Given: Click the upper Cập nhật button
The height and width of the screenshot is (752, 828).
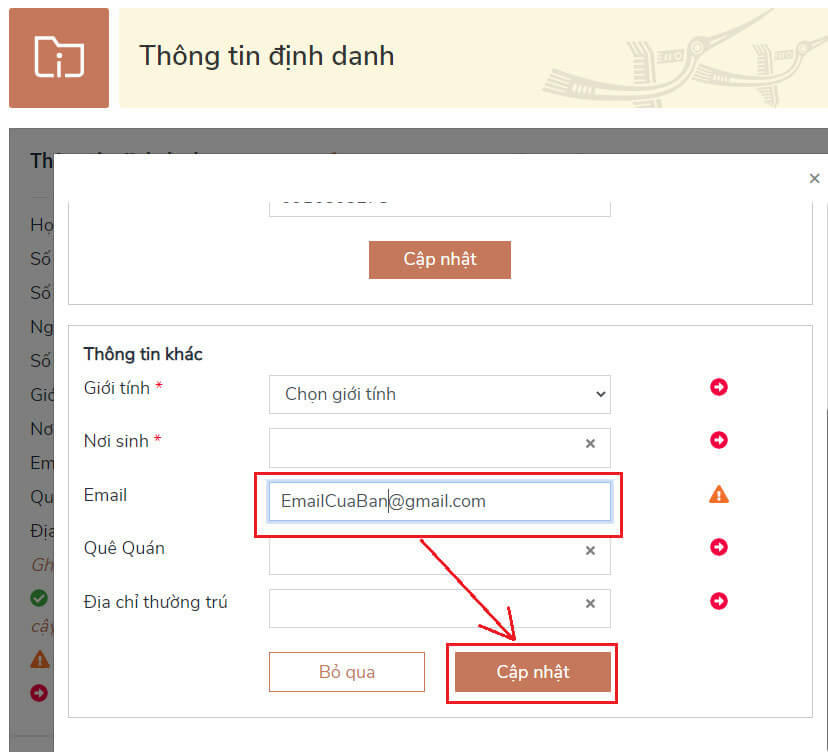Looking at the screenshot, I should 439,259.
